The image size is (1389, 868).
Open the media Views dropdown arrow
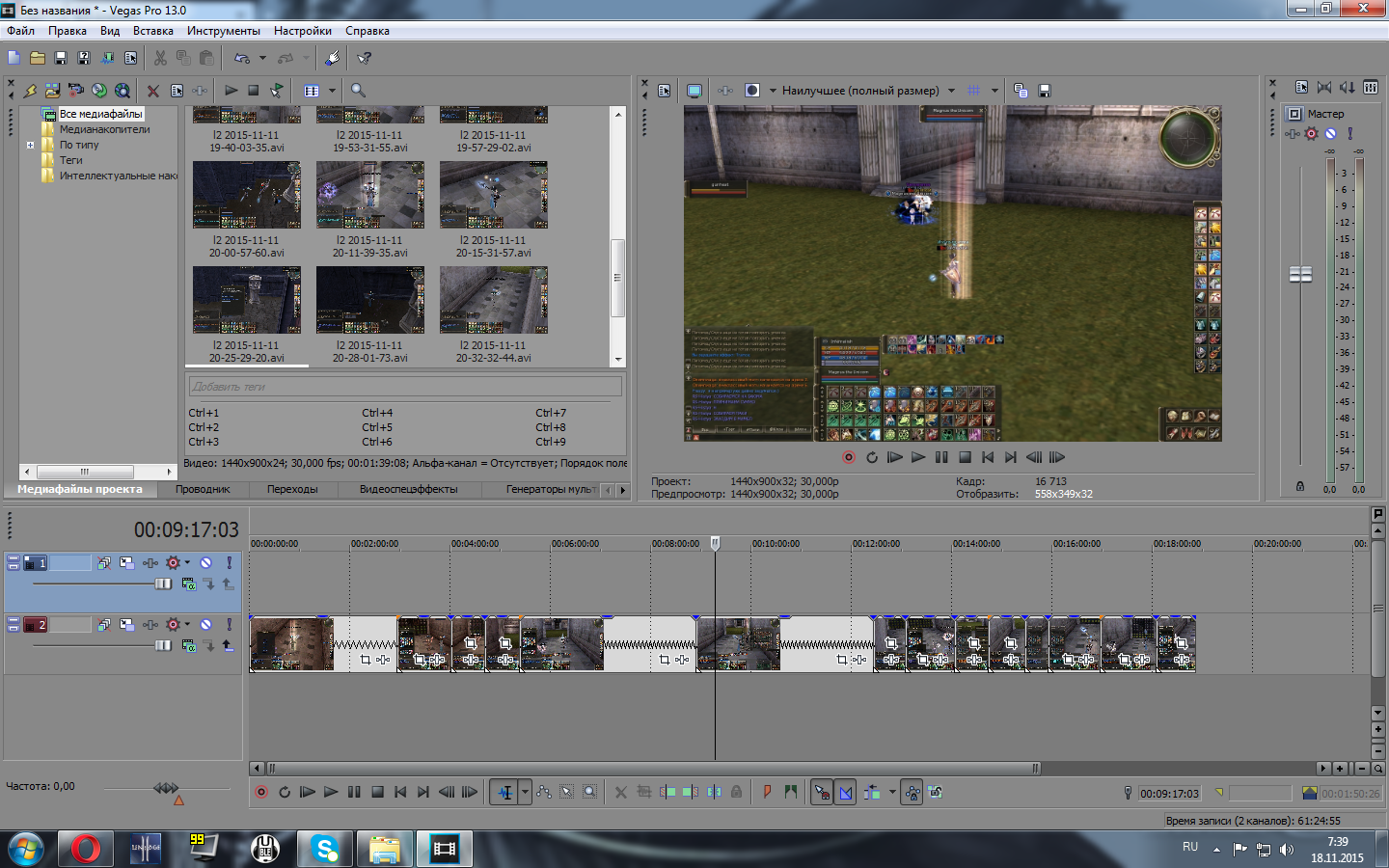click(332, 91)
